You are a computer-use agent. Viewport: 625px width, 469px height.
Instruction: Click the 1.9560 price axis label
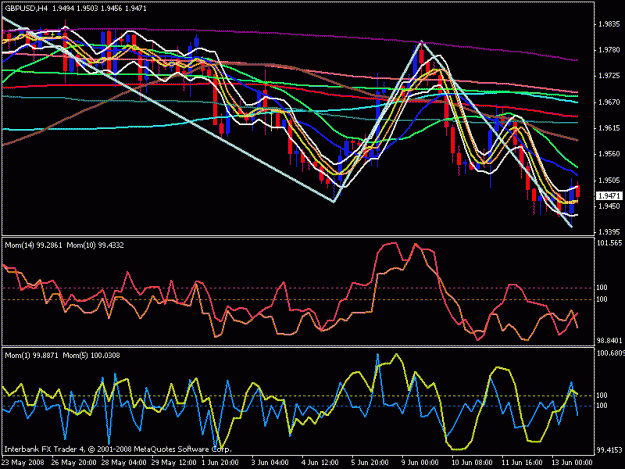tap(609, 154)
